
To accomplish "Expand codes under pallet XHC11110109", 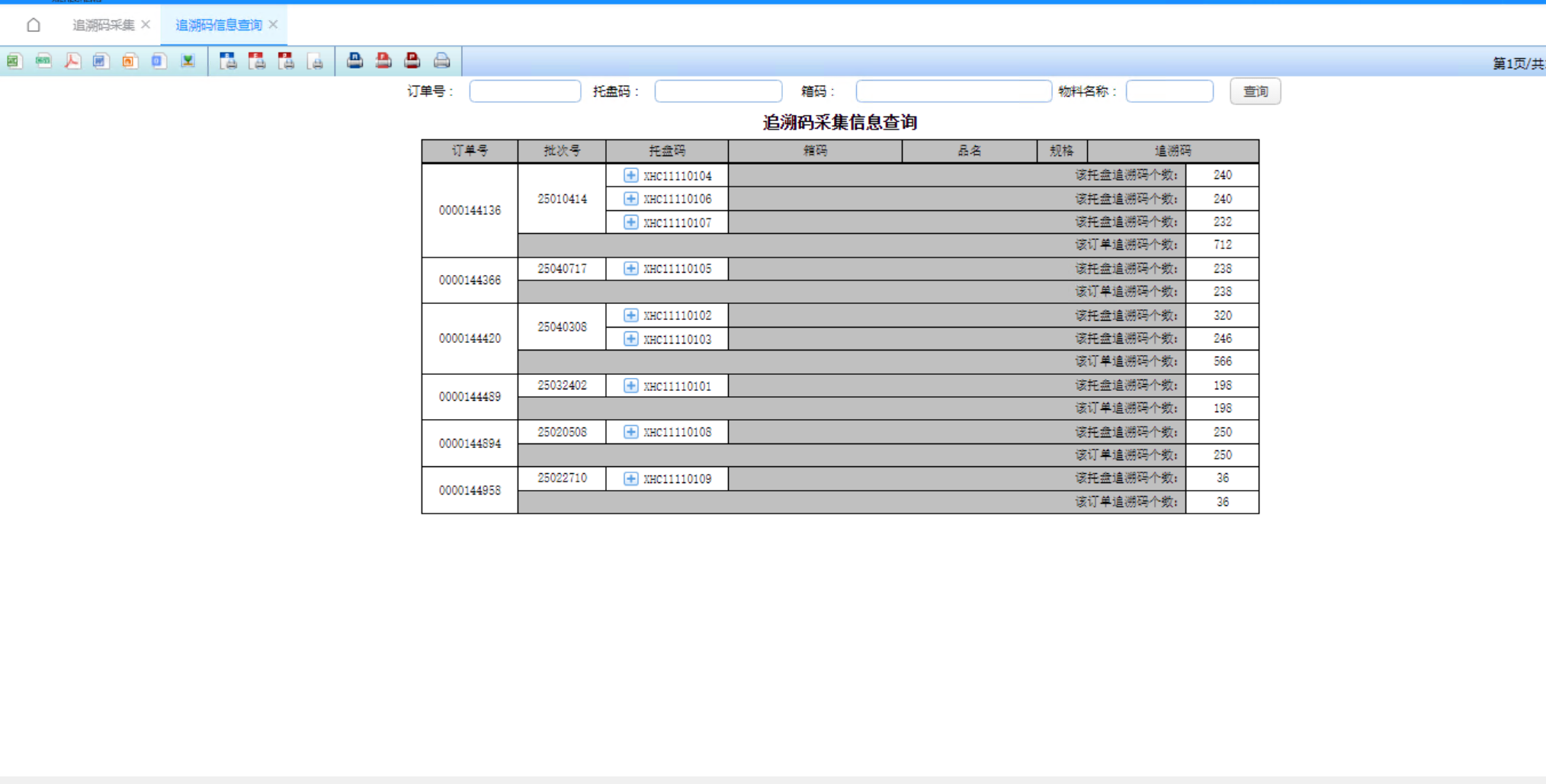I will coord(630,478).
